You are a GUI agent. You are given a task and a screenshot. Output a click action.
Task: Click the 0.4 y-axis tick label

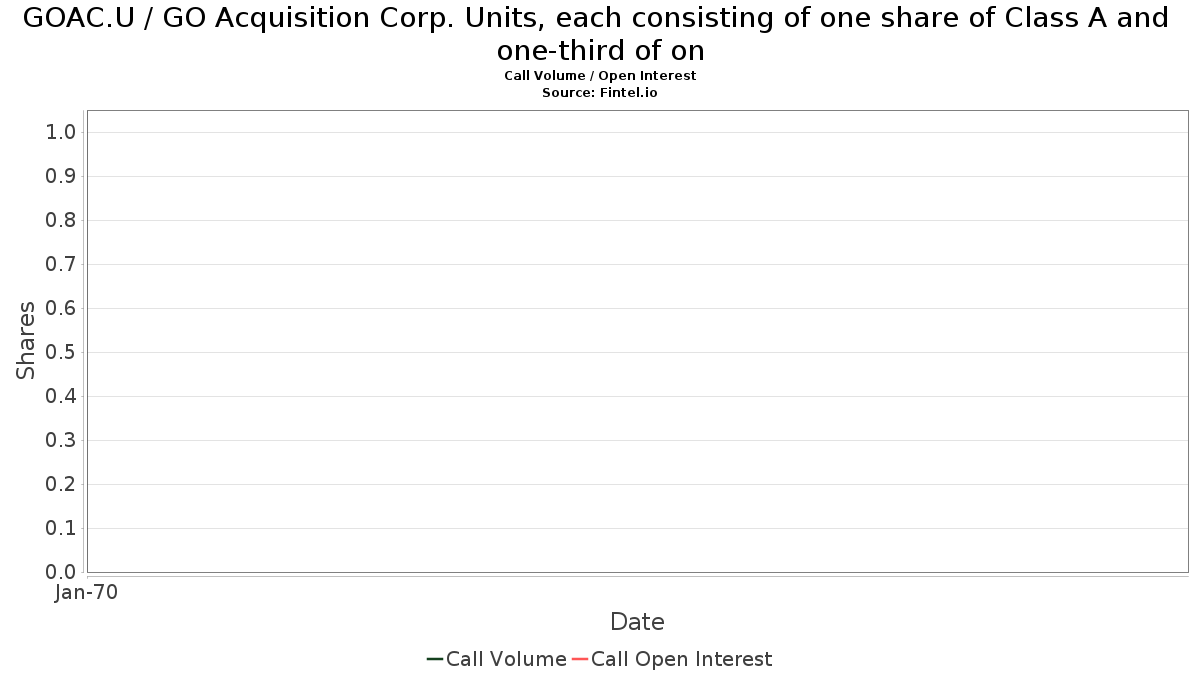point(61,397)
